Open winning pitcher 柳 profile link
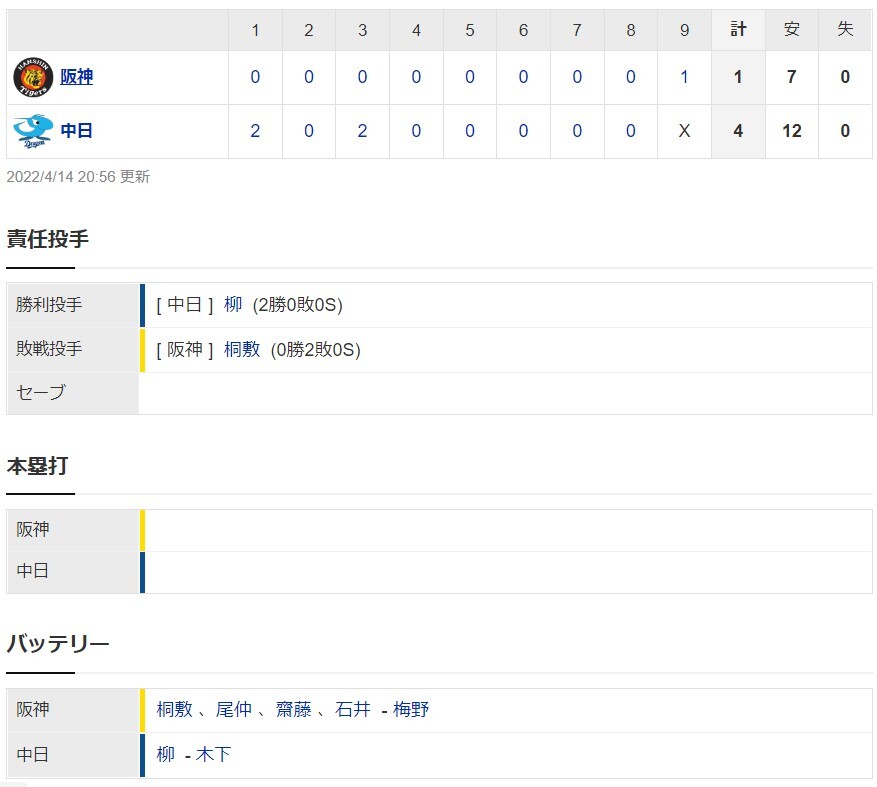The width and height of the screenshot is (877, 787). (x=233, y=305)
